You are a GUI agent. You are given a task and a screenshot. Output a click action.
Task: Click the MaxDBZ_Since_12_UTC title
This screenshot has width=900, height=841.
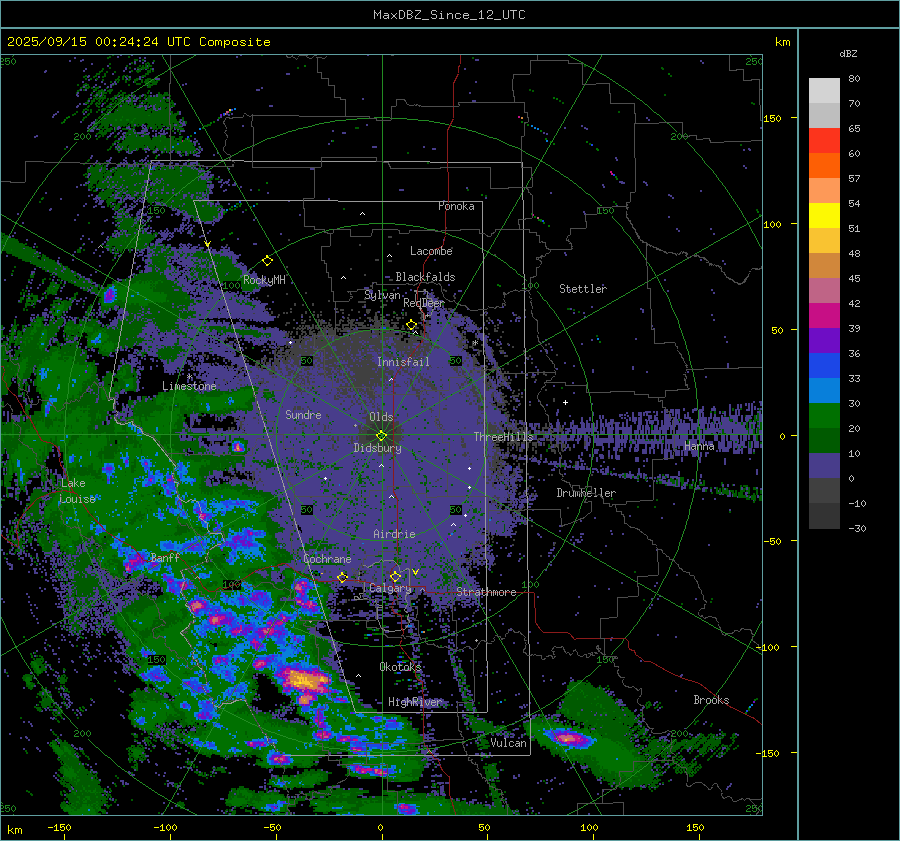449,15
